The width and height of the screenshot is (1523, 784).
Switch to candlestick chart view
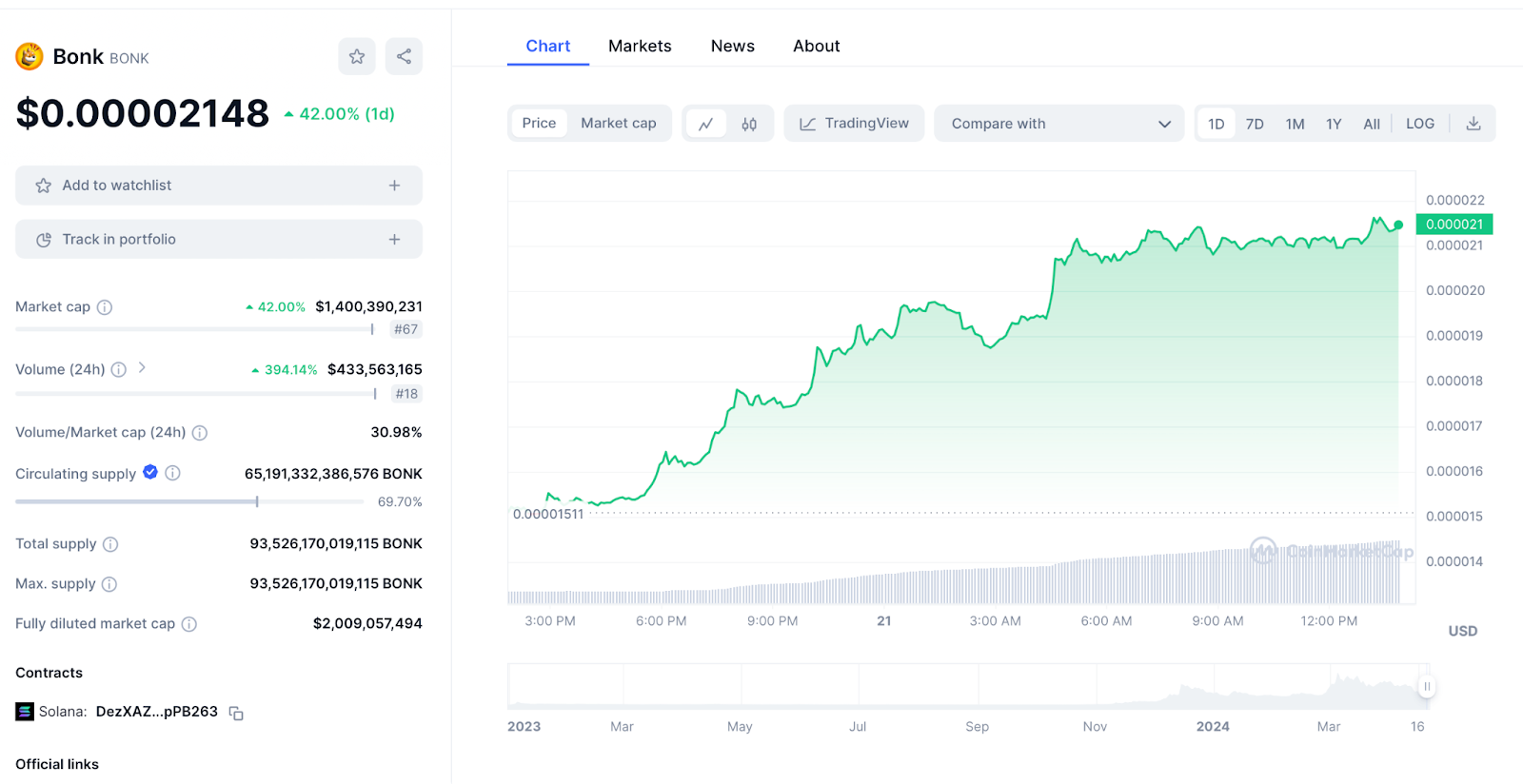749,124
